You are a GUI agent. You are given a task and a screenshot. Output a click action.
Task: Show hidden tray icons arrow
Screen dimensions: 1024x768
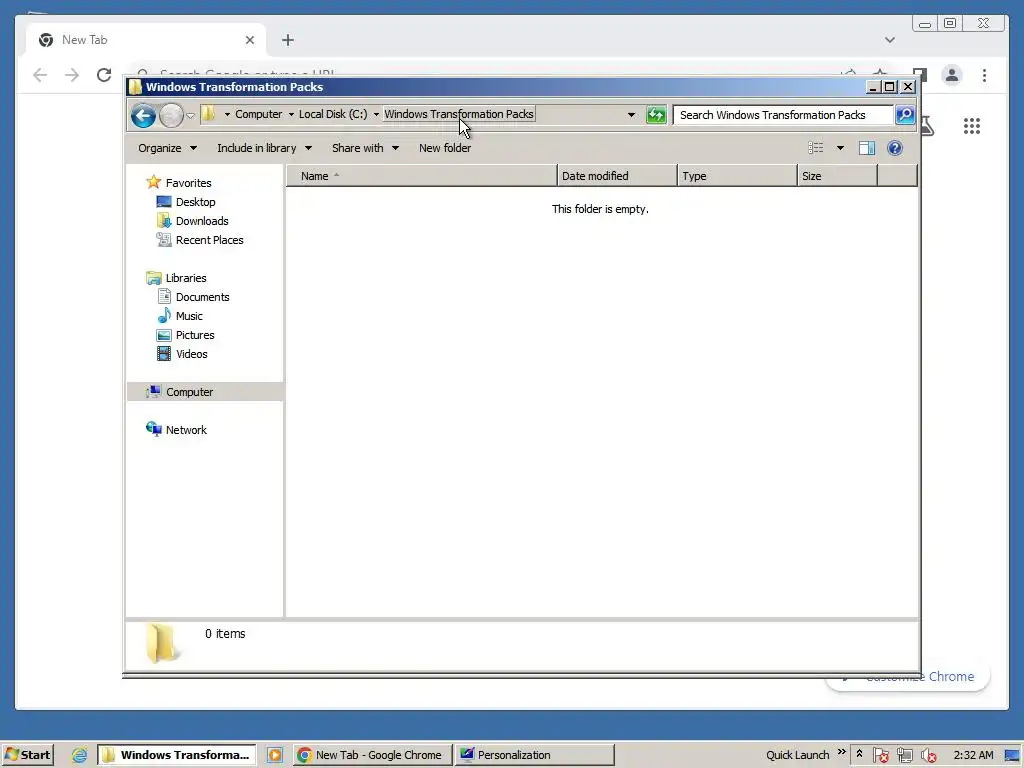[859, 754]
